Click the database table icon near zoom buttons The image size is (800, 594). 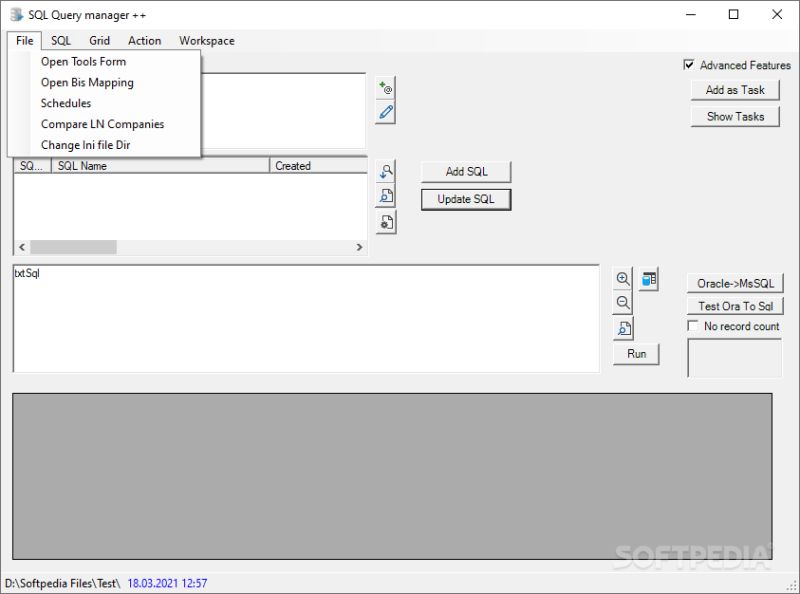click(648, 278)
